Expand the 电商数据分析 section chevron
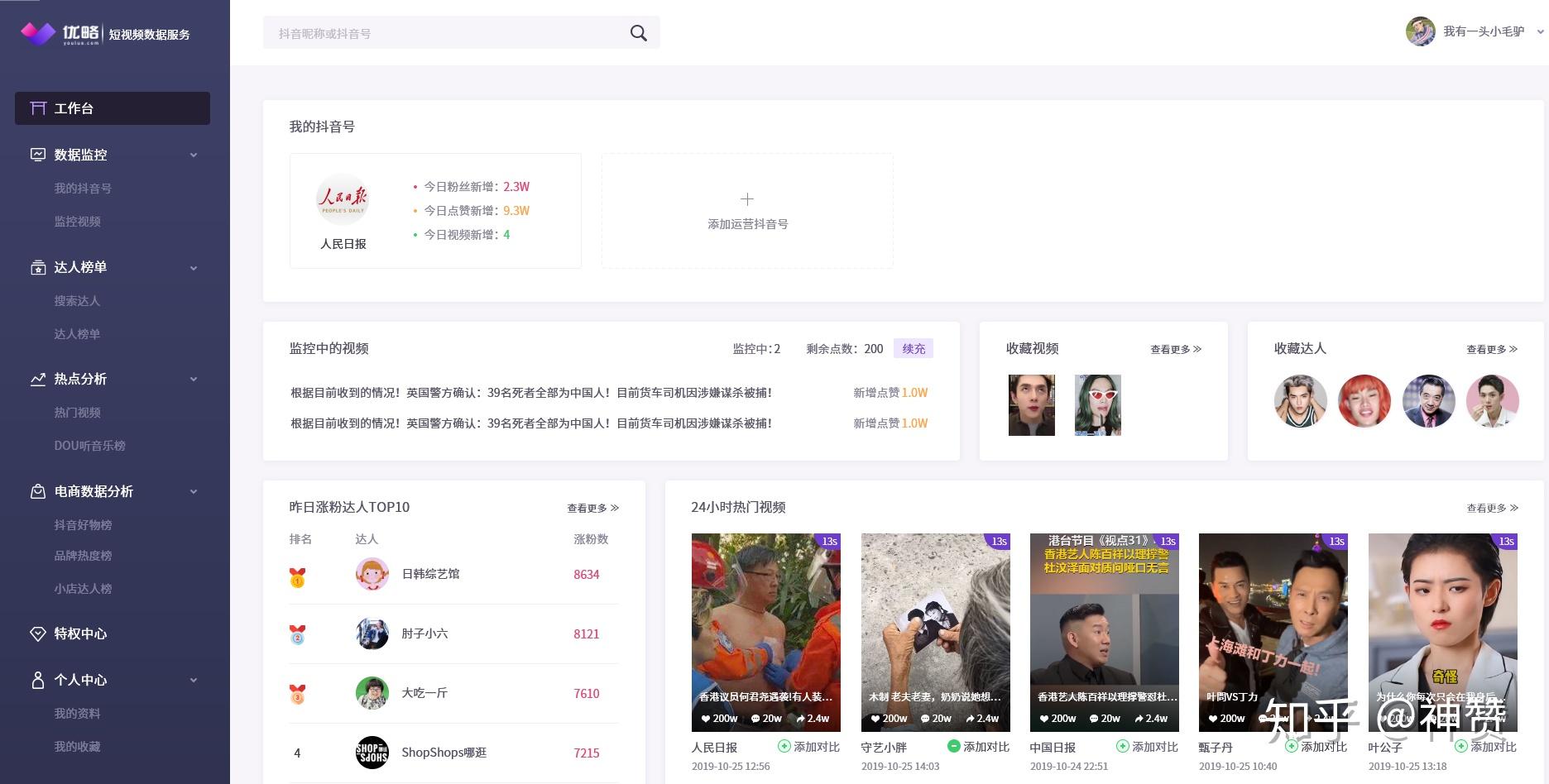 pos(194,491)
